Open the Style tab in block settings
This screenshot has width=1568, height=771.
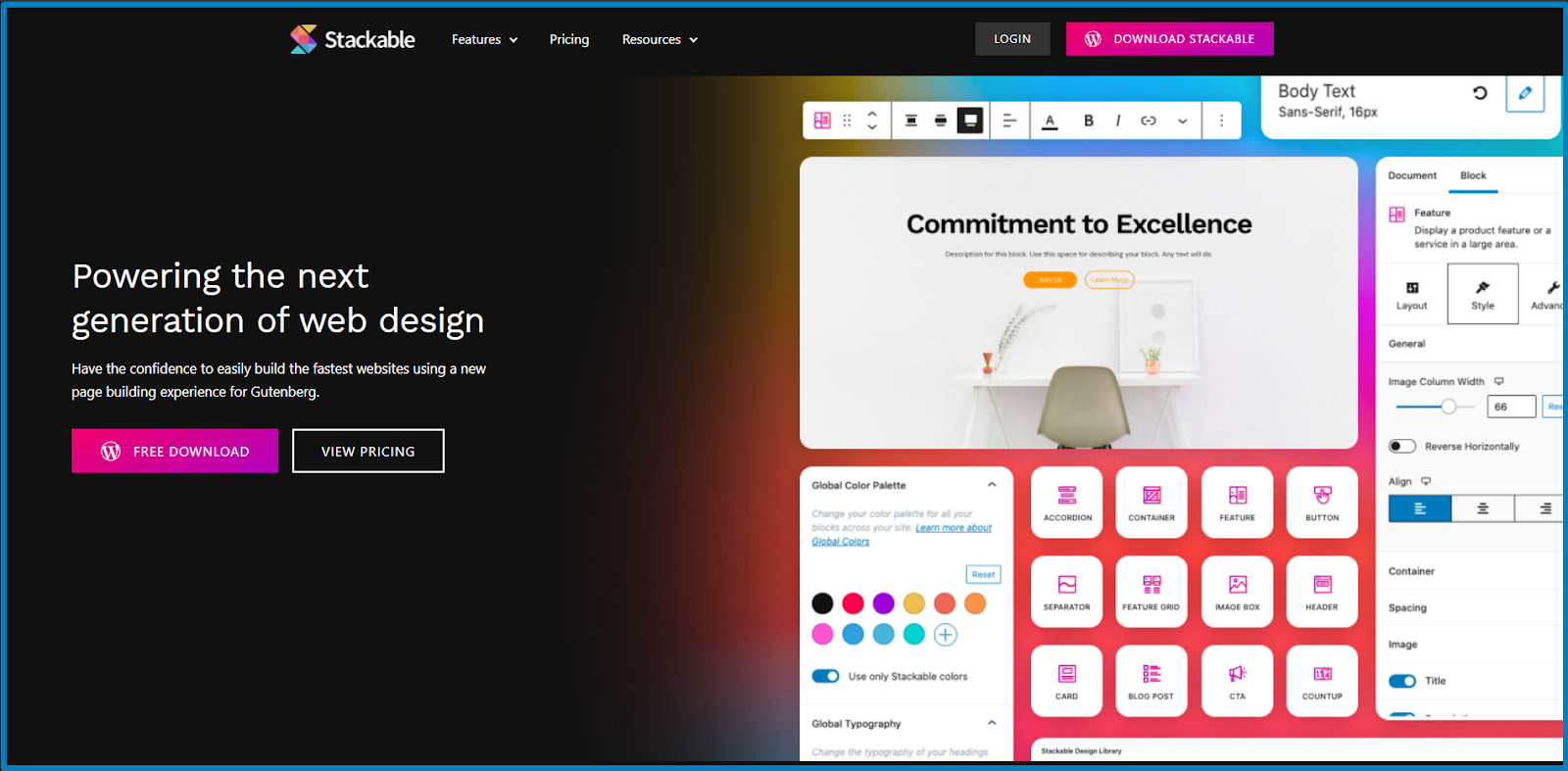(1483, 294)
